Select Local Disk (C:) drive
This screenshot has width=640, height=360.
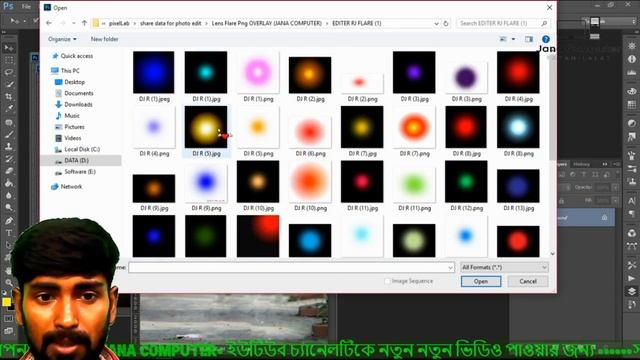(82, 149)
